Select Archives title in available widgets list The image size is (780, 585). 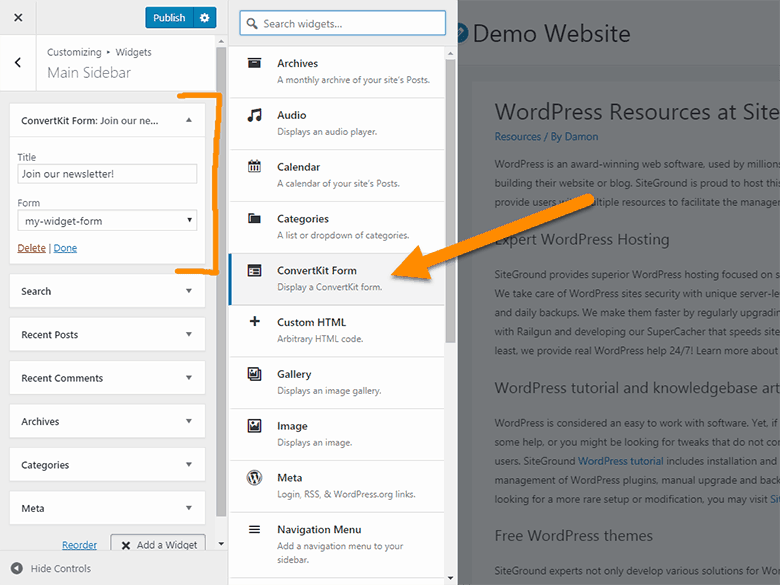[x=297, y=63]
